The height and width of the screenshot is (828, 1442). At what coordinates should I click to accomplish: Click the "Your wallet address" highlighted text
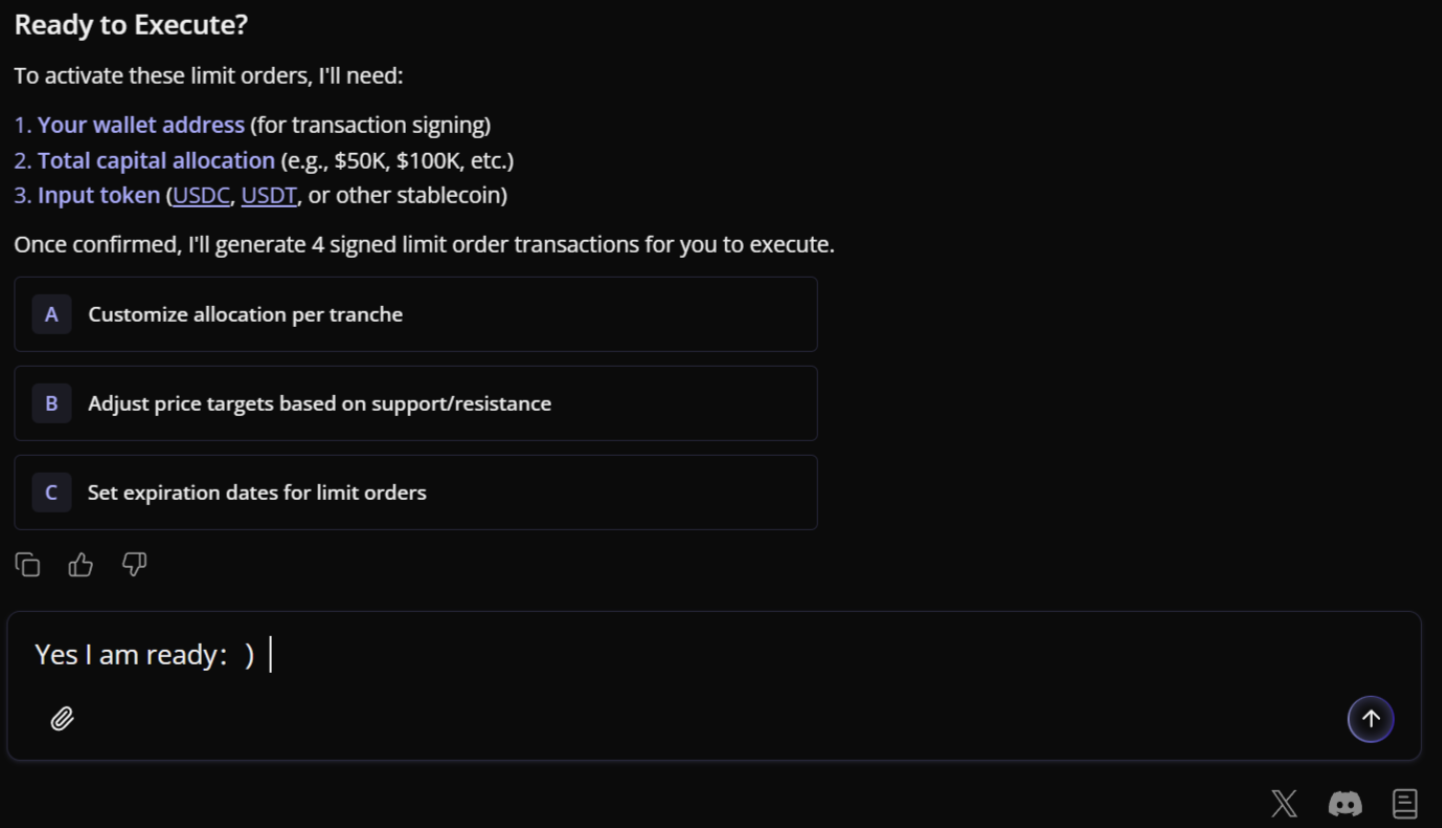pyautogui.click(x=141, y=125)
